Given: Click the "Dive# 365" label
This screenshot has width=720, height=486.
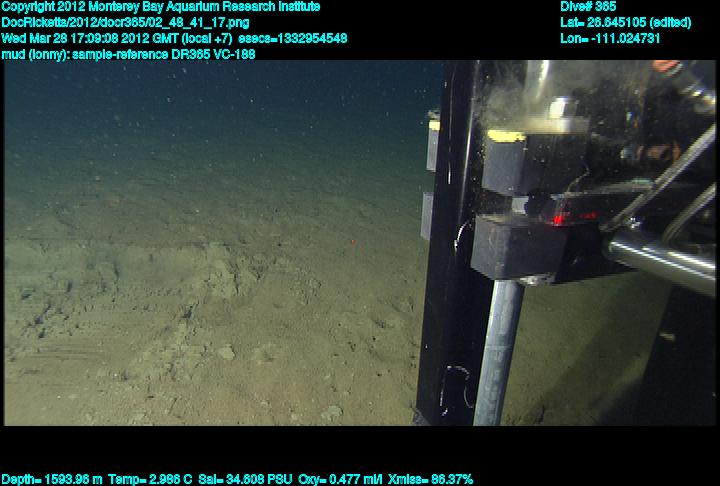Looking at the screenshot, I should 588,7.
